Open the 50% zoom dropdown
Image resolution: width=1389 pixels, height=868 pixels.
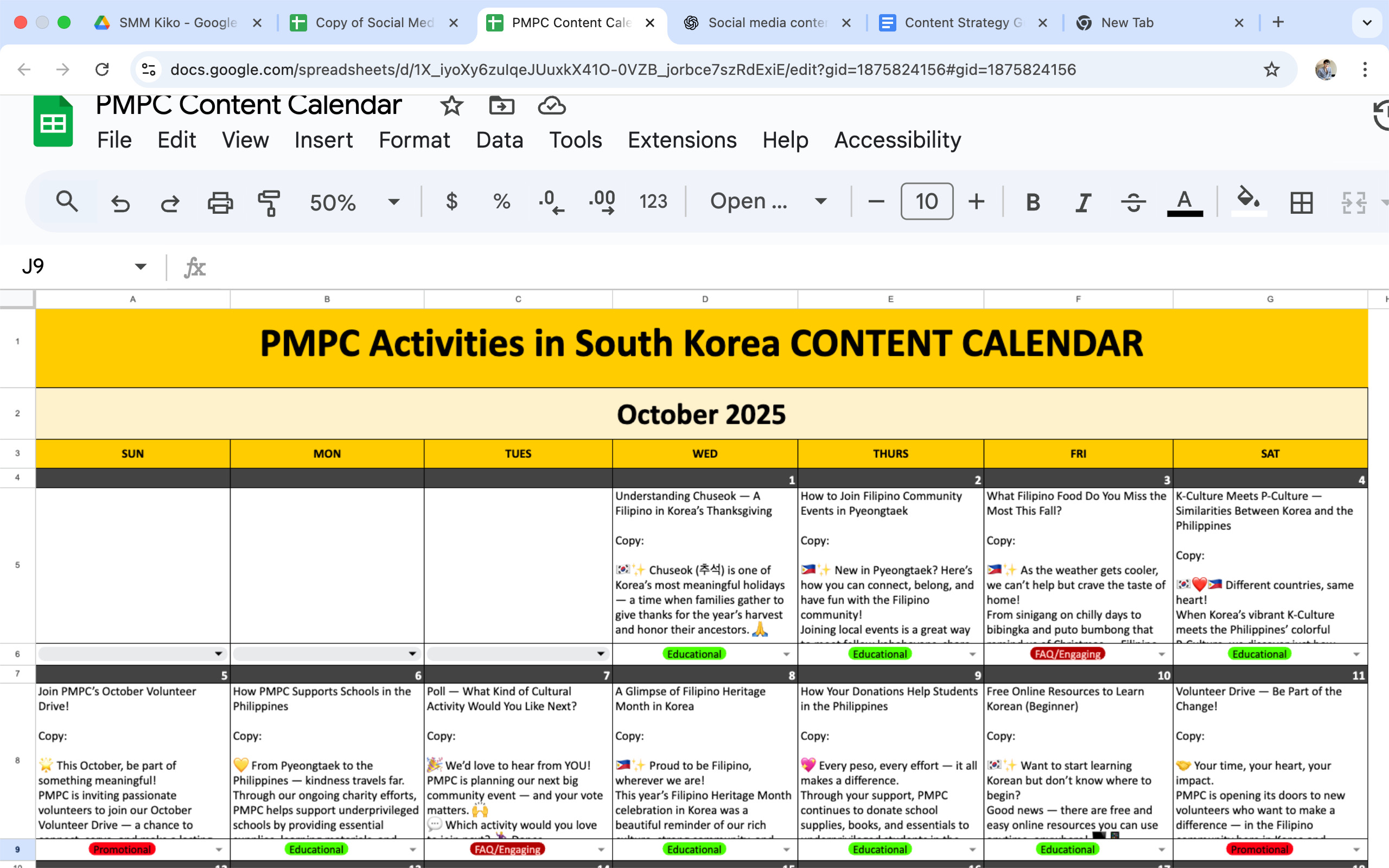click(393, 202)
